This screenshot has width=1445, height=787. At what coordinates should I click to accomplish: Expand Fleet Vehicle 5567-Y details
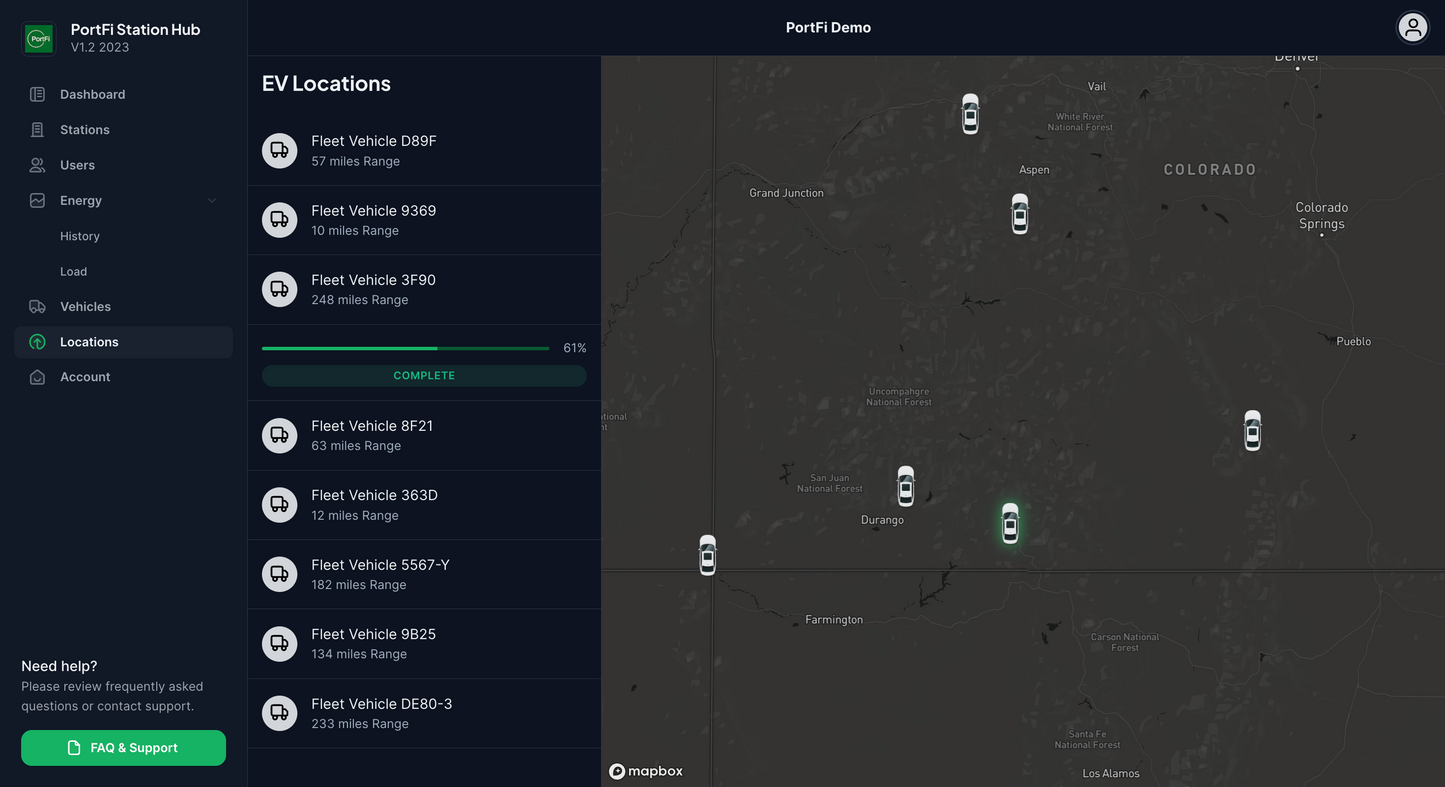[x=424, y=574]
